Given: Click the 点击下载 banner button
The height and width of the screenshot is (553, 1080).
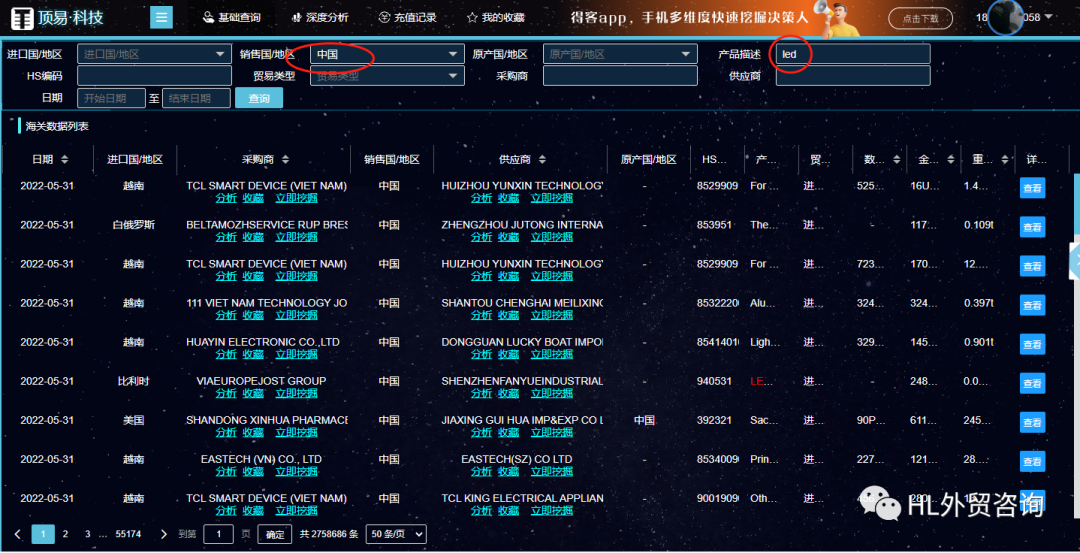Looking at the screenshot, I should (920, 19).
